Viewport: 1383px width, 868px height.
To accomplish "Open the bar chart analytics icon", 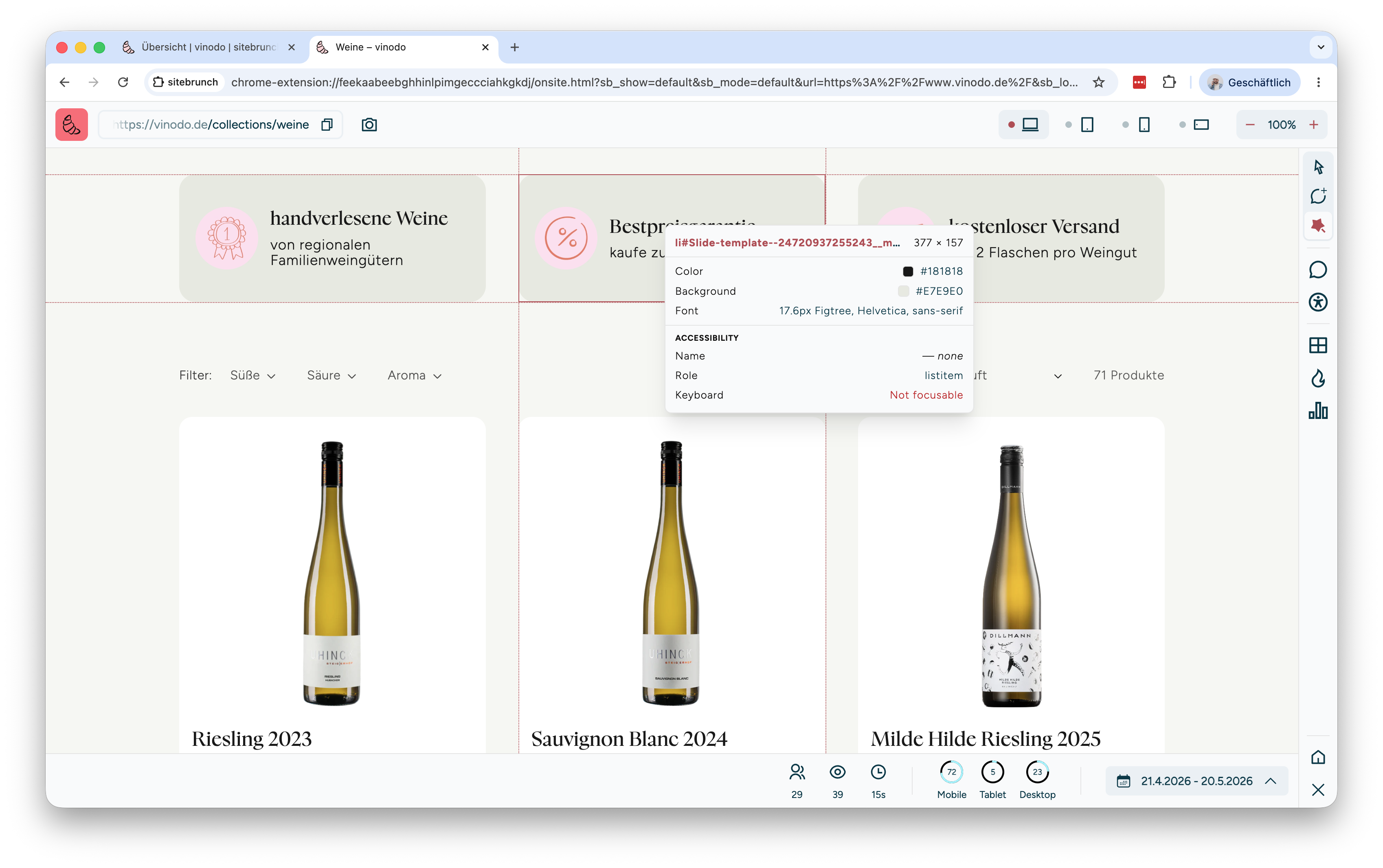I will click(x=1318, y=410).
